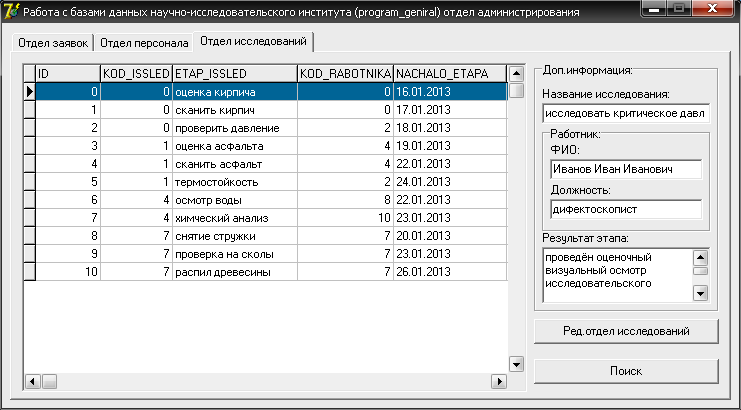
Task: Click the NACHALO_ETAPA column header
Action: tap(450, 74)
